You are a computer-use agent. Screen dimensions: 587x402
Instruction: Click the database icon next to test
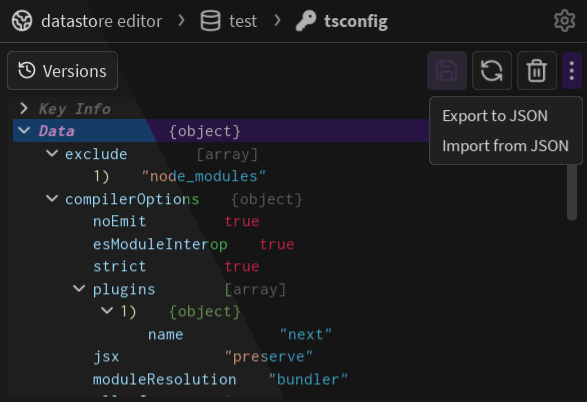(210, 21)
